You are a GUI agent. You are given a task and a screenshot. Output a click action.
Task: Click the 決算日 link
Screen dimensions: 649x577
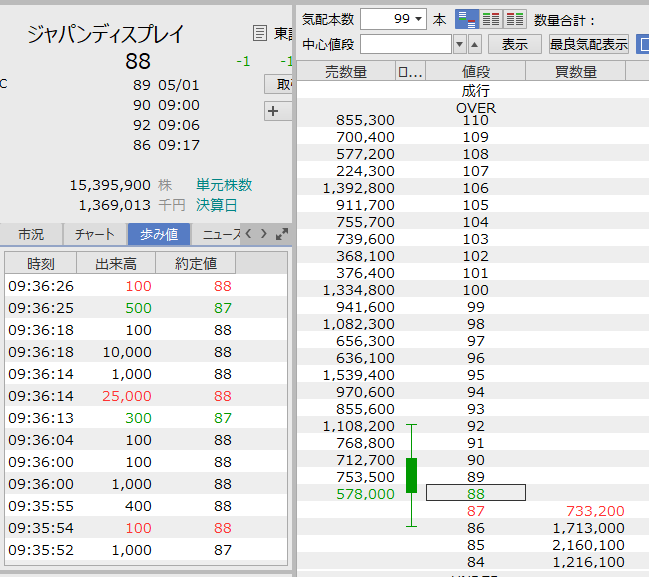tap(216, 205)
